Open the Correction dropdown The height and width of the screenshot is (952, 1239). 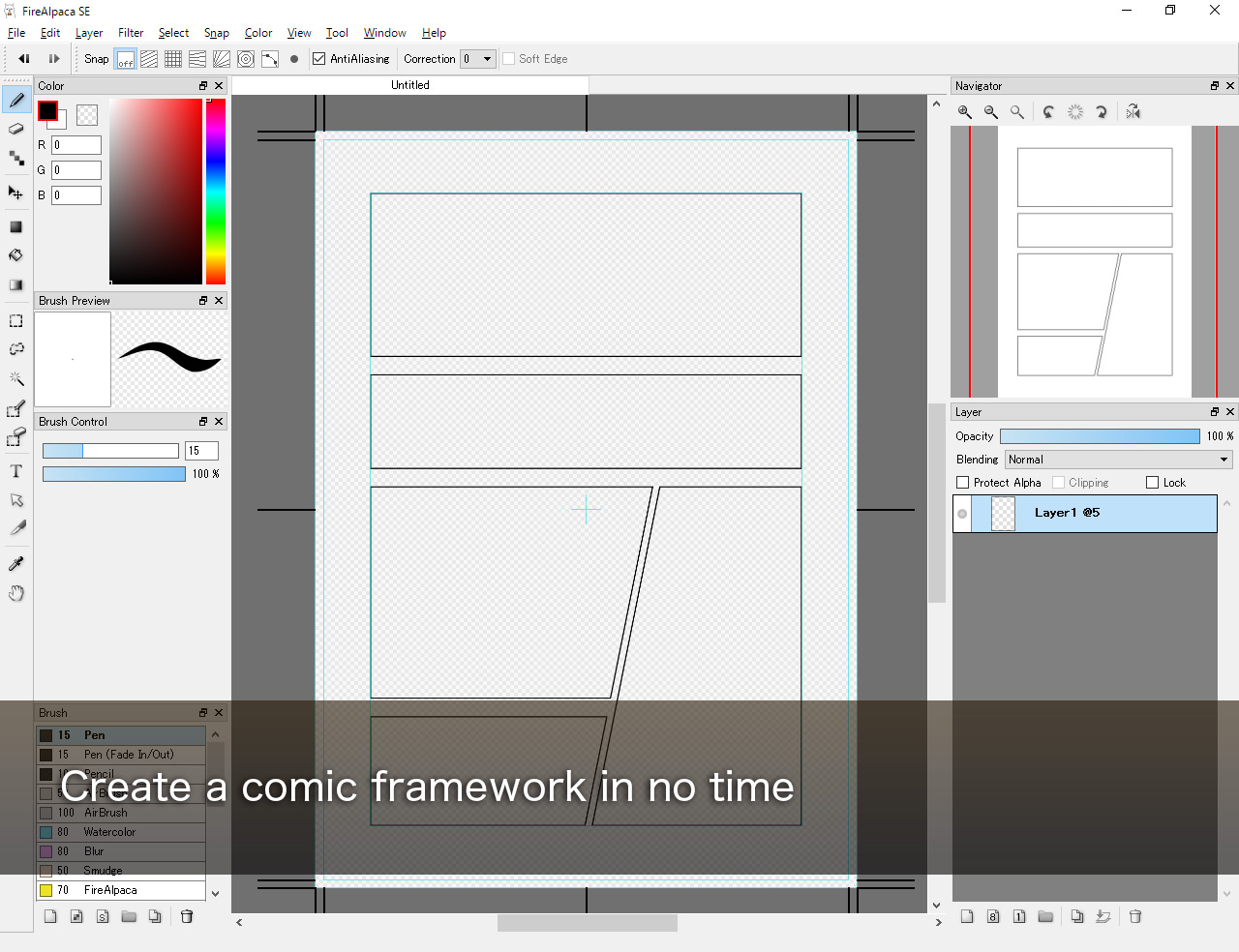(x=478, y=59)
